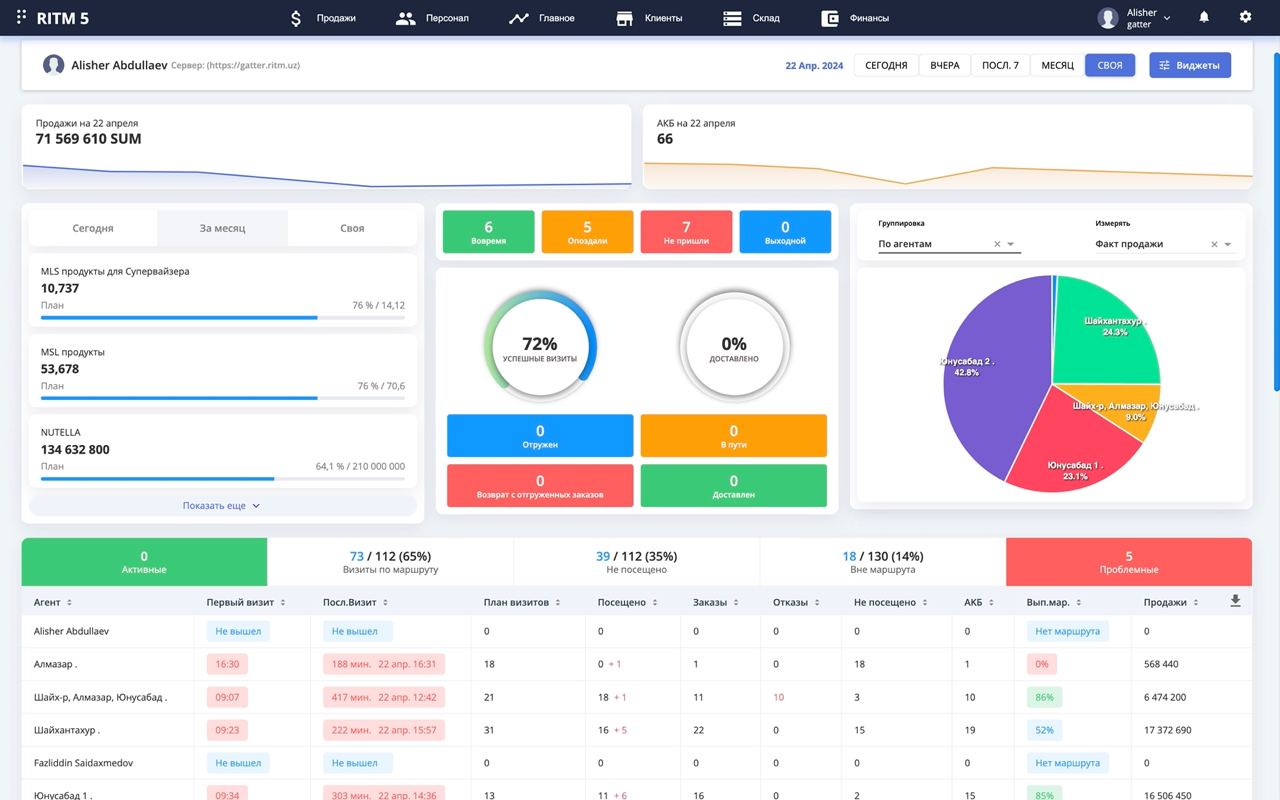
Task: Sort by План визитов column
Action: pos(558,603)
